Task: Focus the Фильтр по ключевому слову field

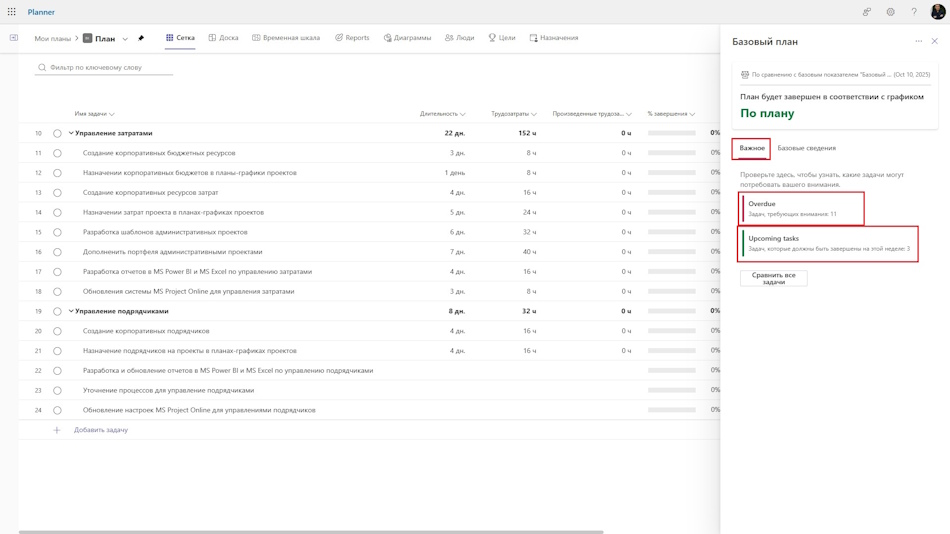Action: pos(104,67)
